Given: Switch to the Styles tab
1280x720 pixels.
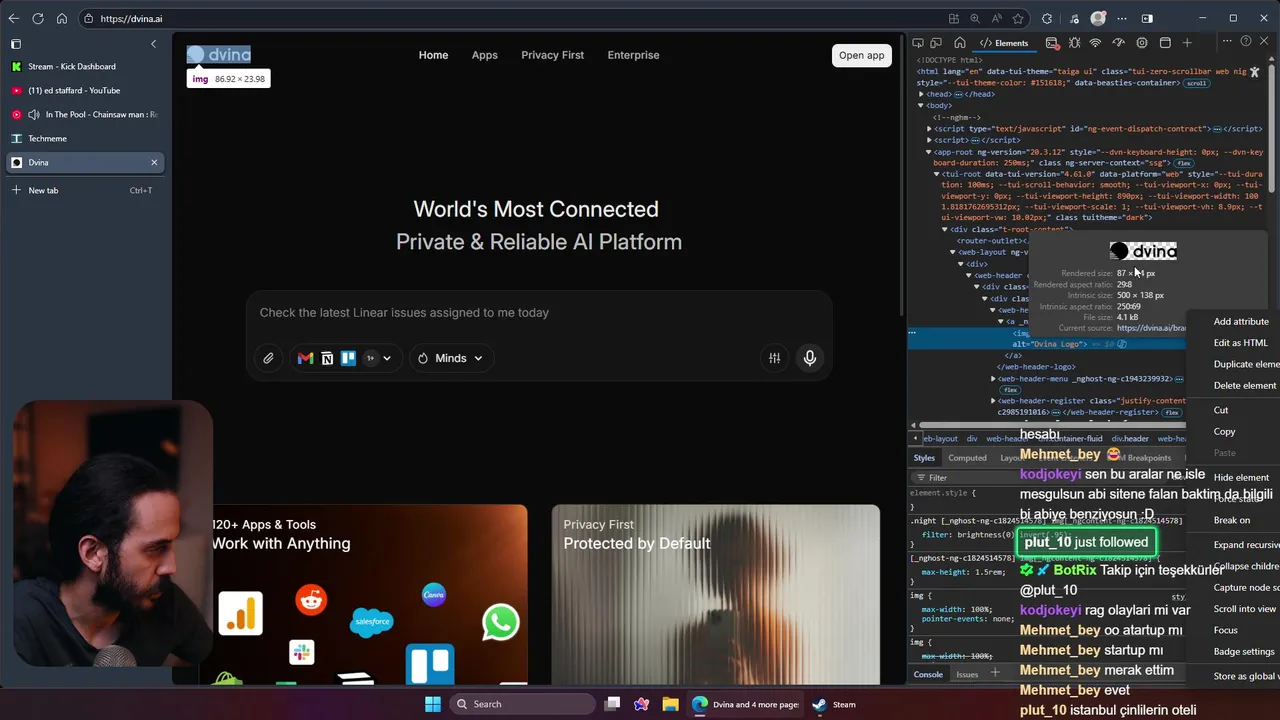Looking at the screenshot, I should [924, 458].
